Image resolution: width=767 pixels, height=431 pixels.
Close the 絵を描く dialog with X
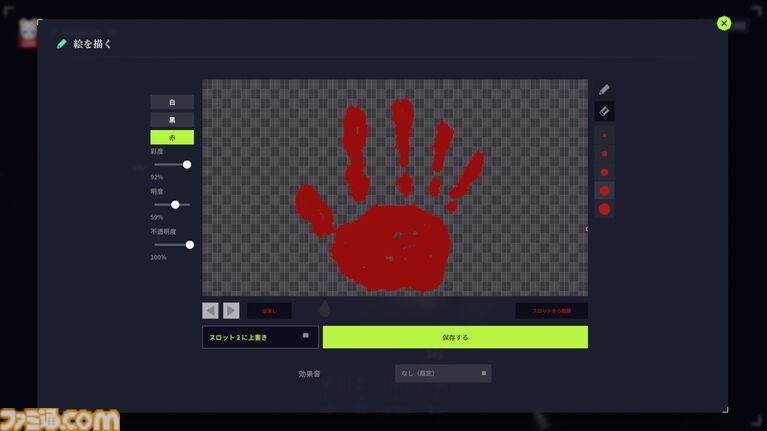(724, 23)
